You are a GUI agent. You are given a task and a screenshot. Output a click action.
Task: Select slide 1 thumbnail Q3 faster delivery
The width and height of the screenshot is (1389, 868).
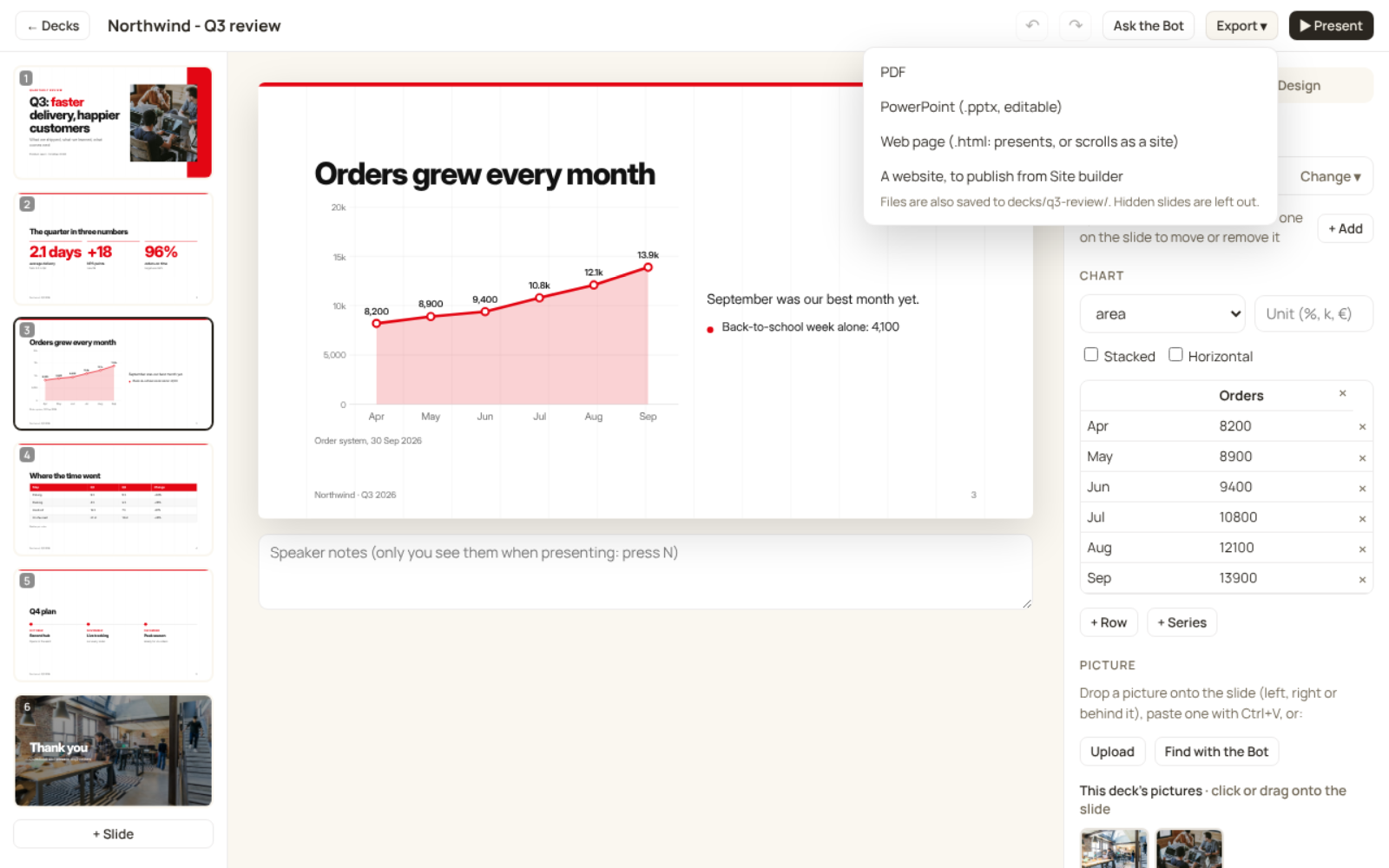click(113, 122)
